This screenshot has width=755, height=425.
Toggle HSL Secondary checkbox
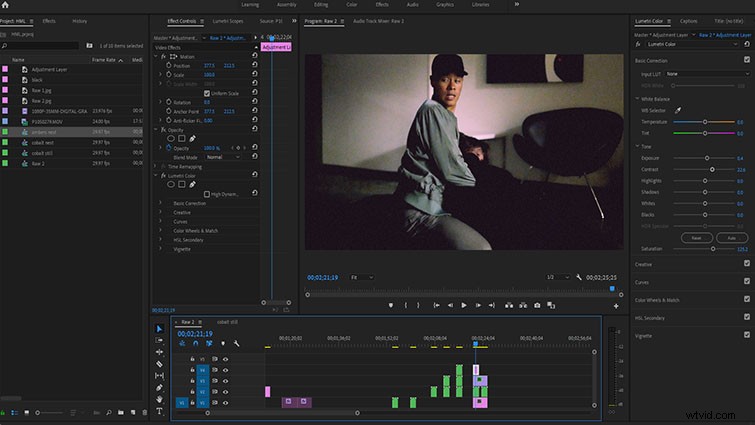[747, 317]
